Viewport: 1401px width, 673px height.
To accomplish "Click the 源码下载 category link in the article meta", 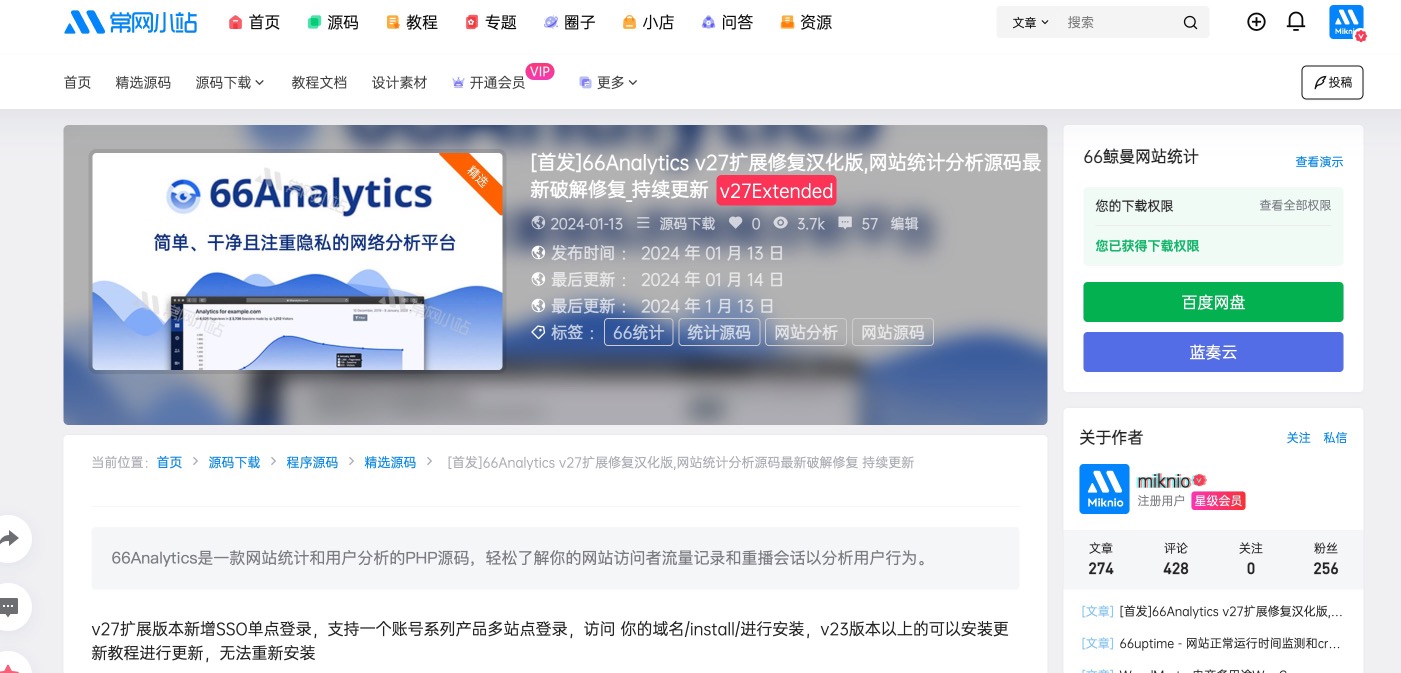I will click(x=687, y=224).
